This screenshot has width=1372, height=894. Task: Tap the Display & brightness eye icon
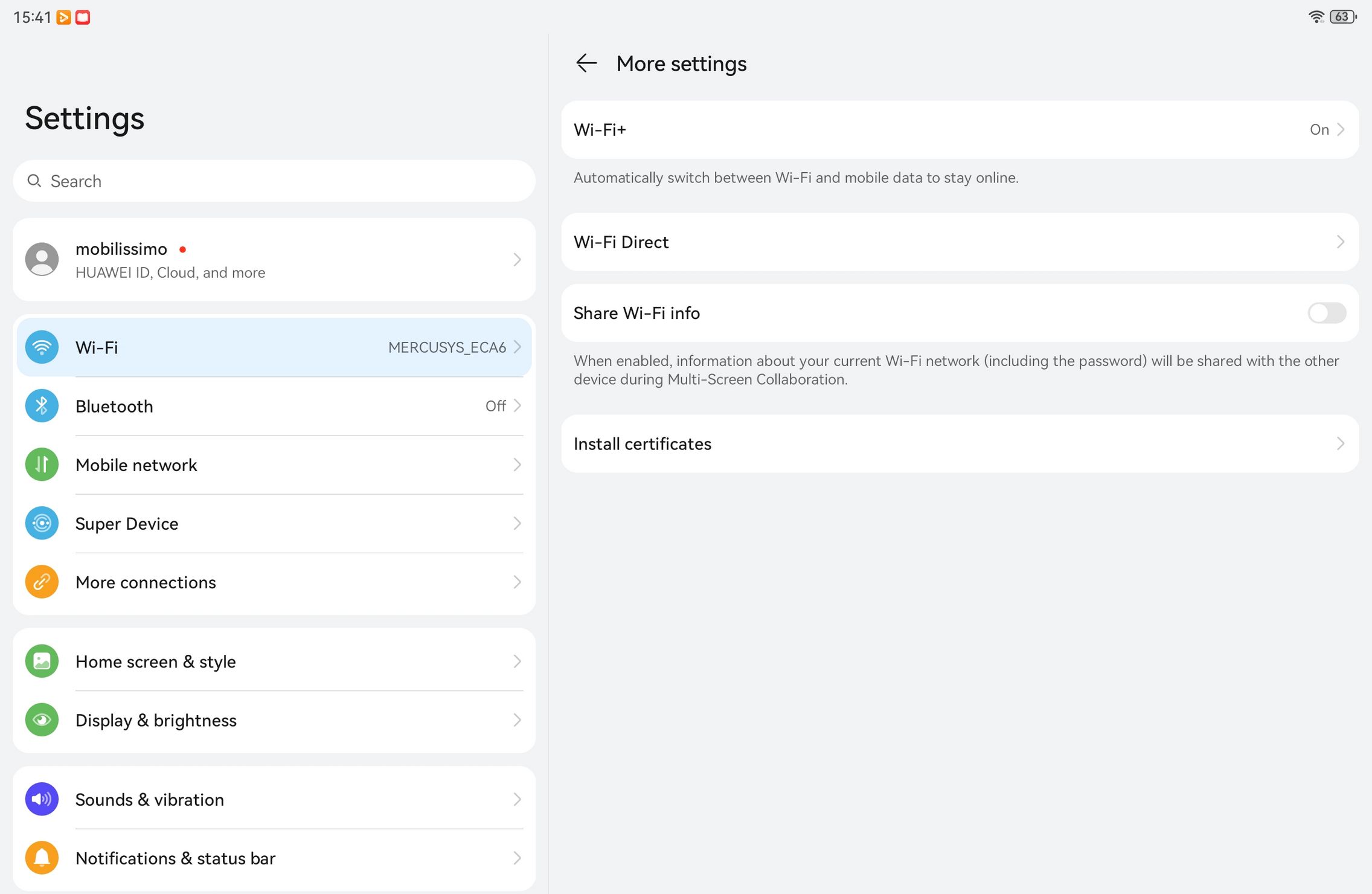point(42,720)
